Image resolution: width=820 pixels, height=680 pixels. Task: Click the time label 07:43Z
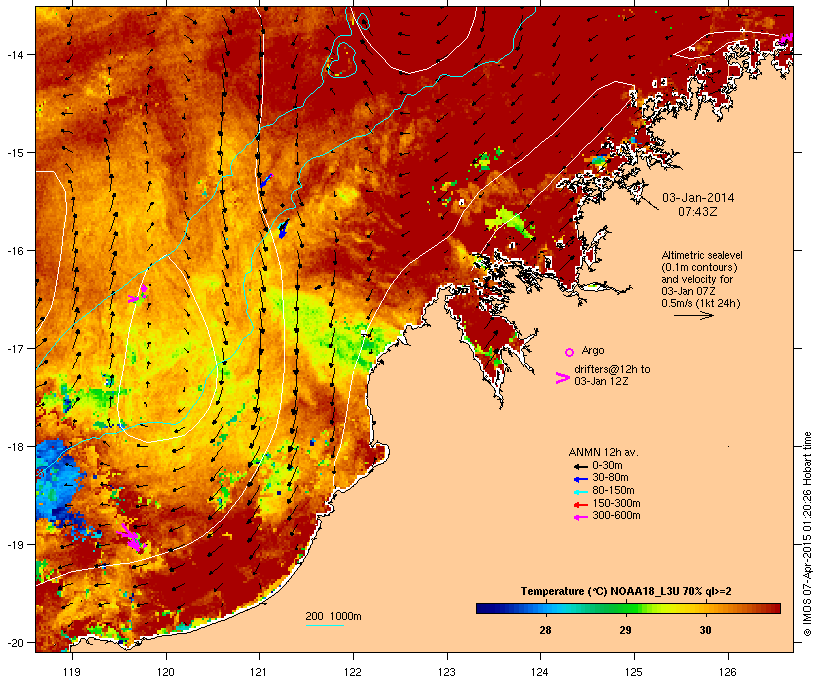coord(698,212)
